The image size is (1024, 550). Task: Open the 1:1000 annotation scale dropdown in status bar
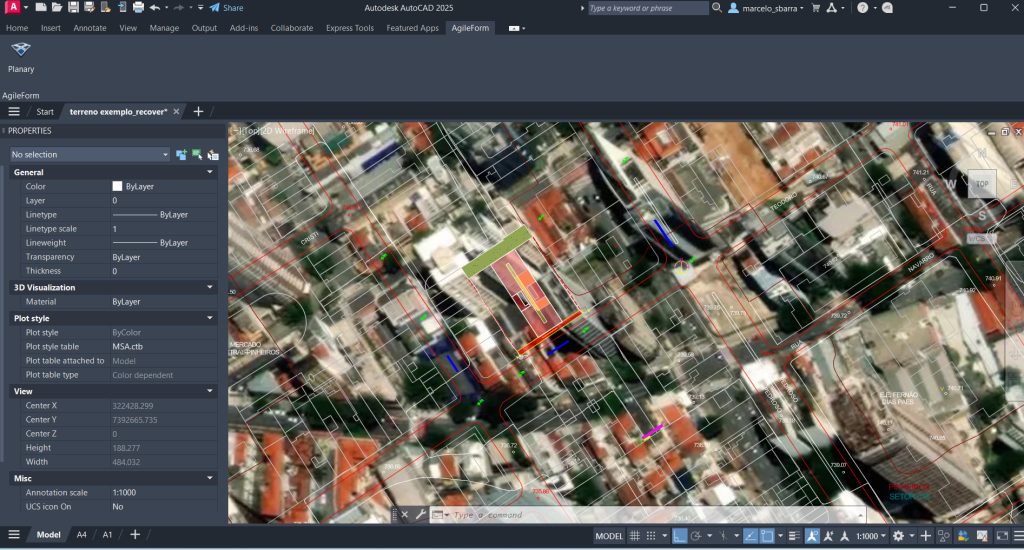click(x=871, y=536)
